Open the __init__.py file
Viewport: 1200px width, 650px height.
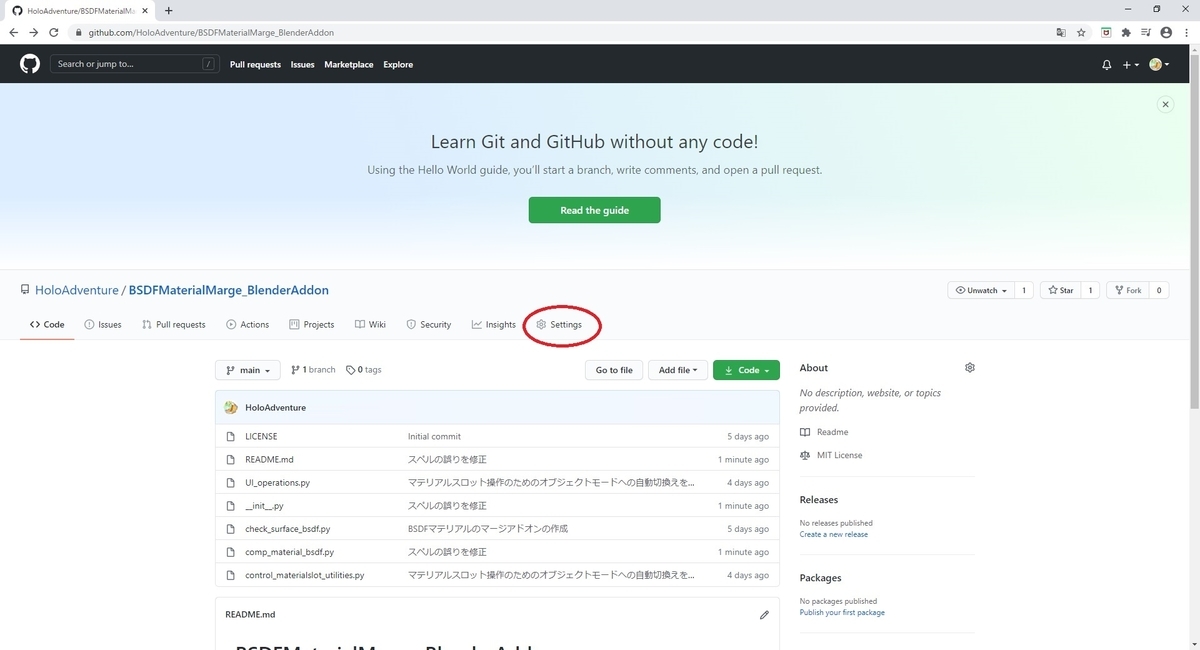(264, 506)
